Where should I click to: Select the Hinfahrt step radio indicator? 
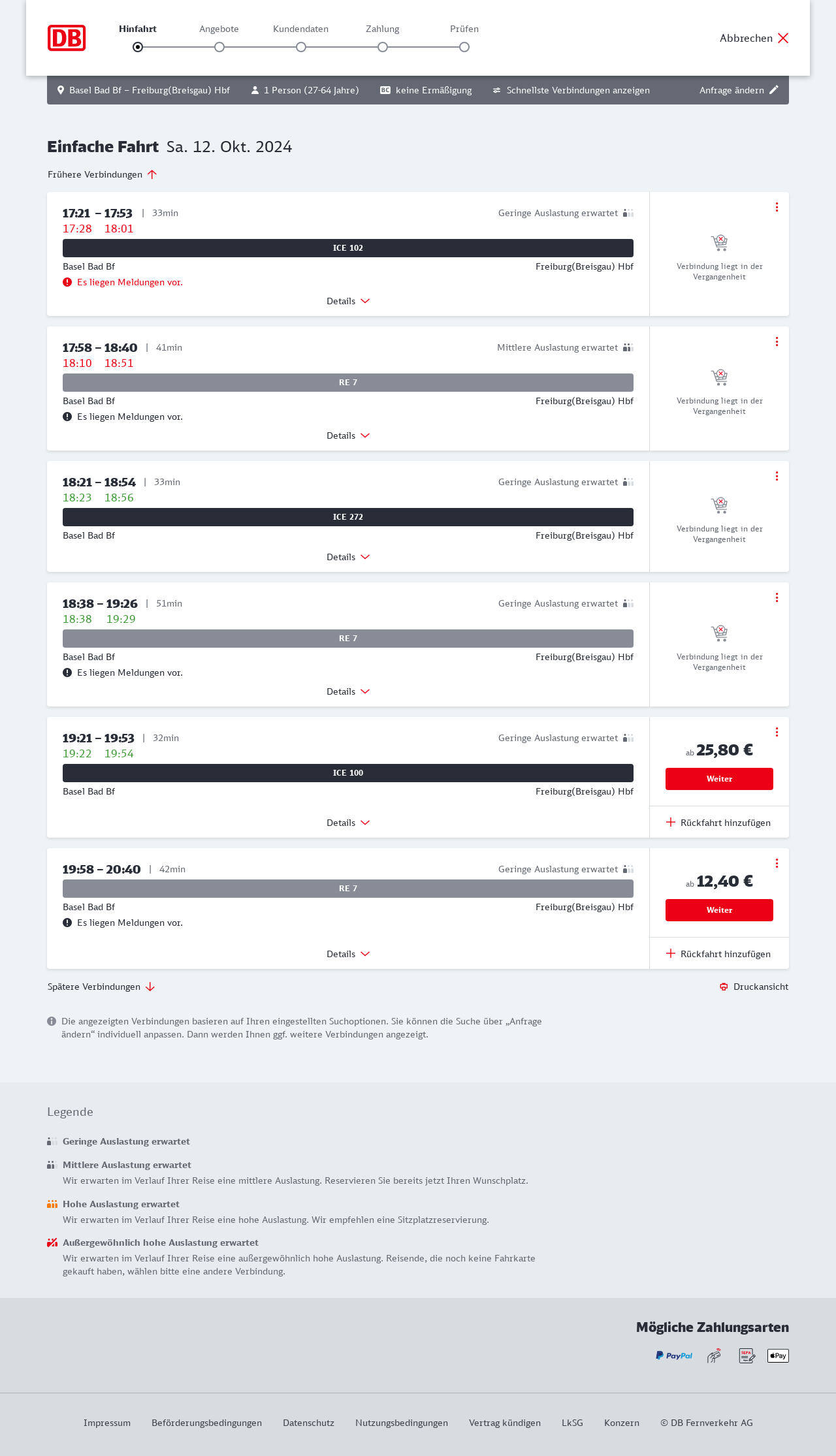tap(138, 47)
